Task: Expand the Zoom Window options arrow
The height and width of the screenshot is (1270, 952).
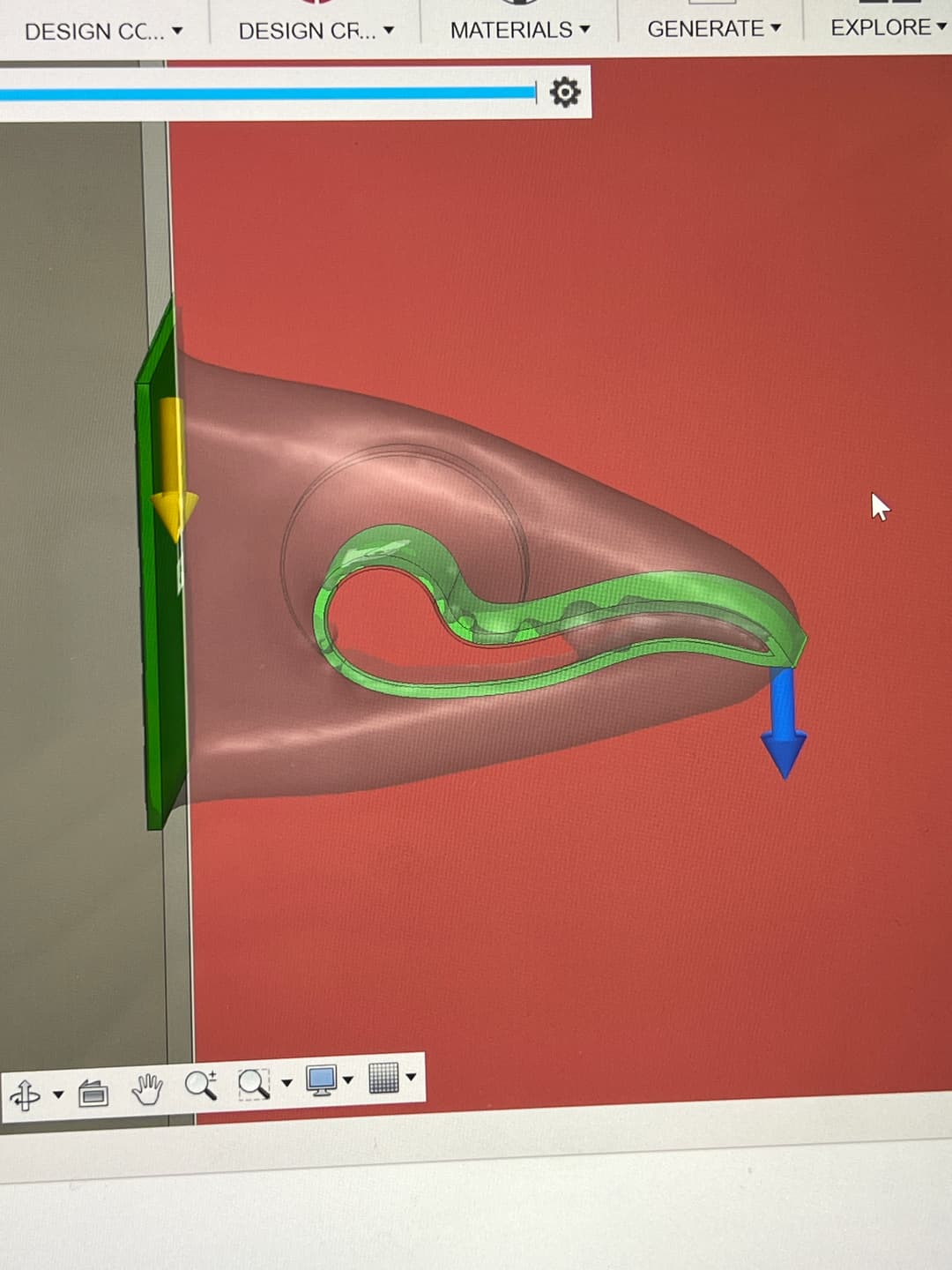Action: pyautogui.click(x=286, y=1083)
